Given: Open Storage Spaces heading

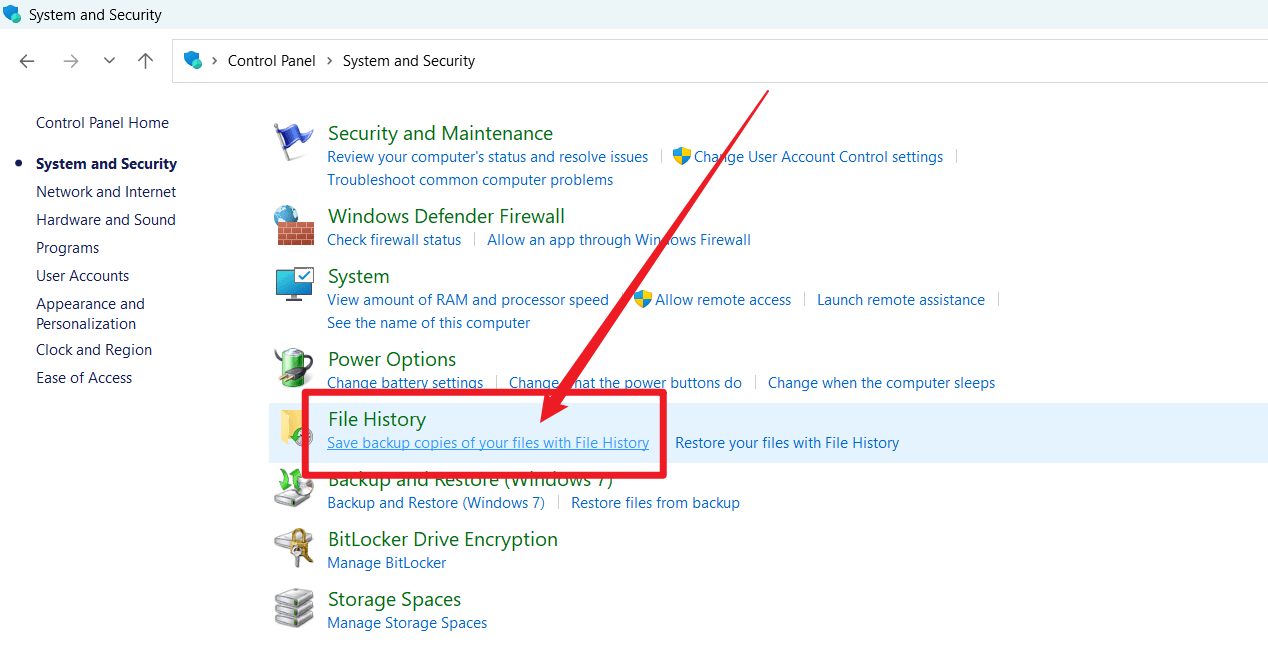Looking at the screenshot, I should 395,599.
